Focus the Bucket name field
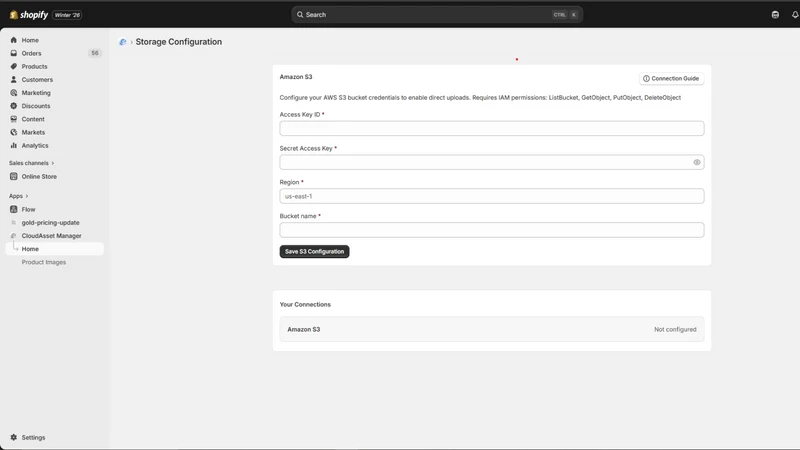800x450 pixels. click(x=492, y=230)
